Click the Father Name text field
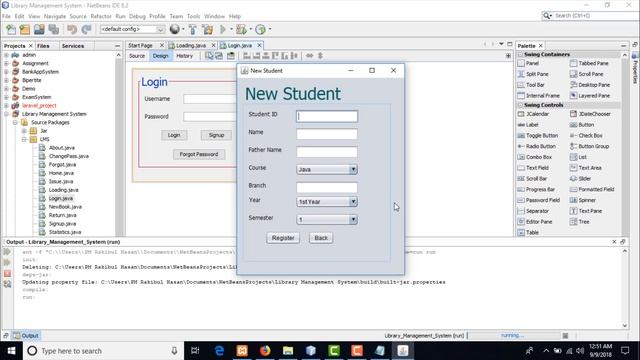Screen dimensions: 640x360 327,152
